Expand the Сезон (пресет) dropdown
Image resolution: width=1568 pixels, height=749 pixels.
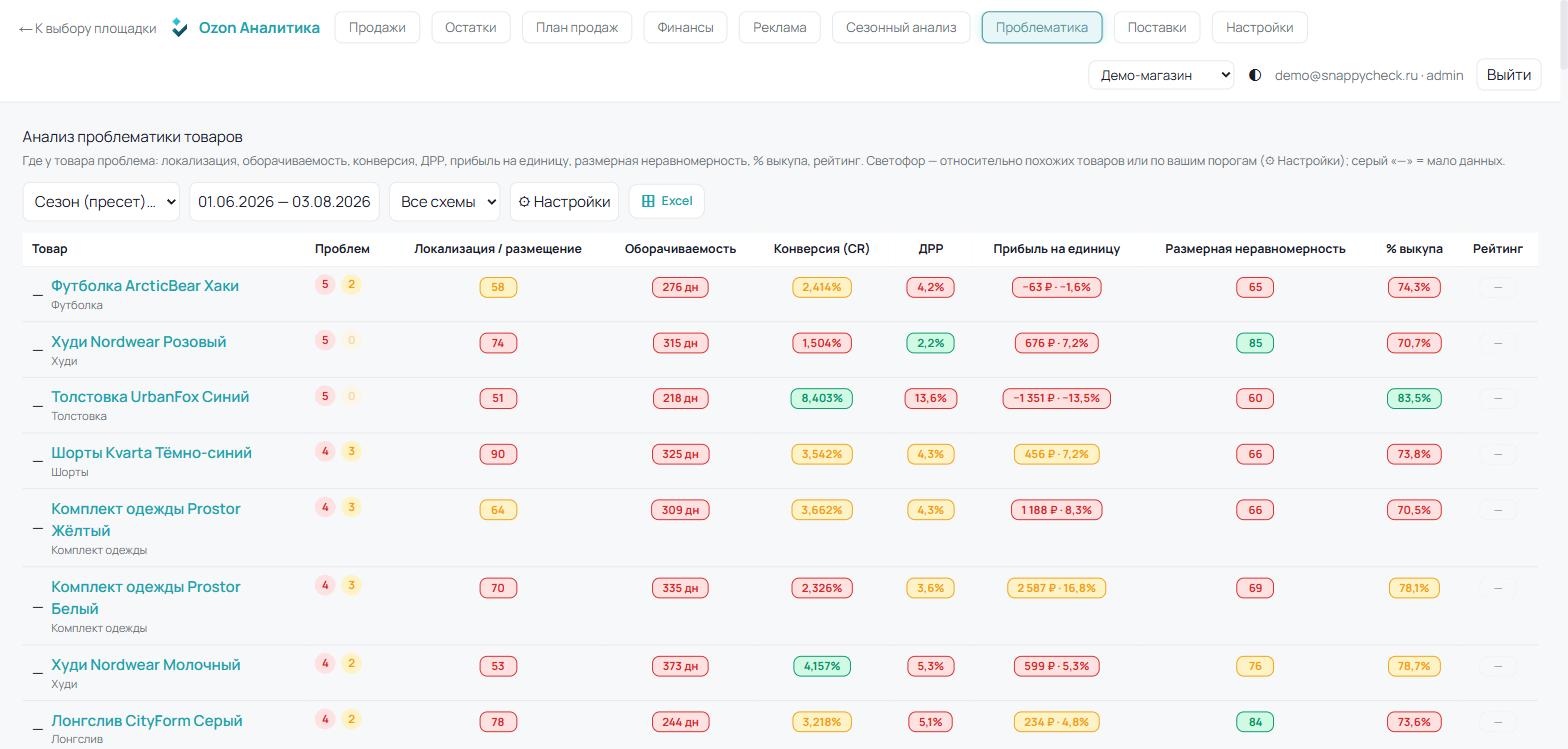[101, 202]
